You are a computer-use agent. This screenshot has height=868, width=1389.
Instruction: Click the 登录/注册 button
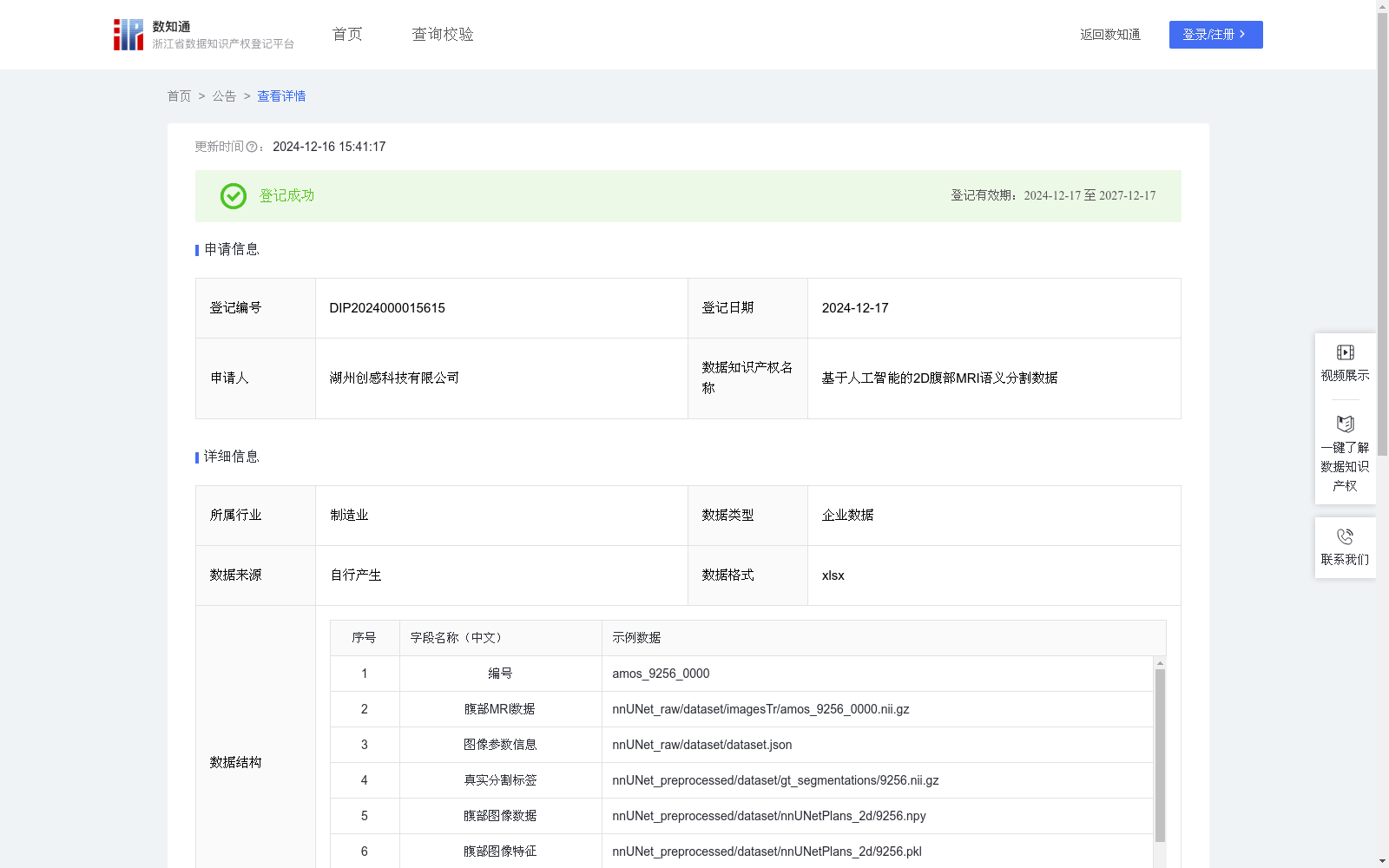coord(1215,35)
